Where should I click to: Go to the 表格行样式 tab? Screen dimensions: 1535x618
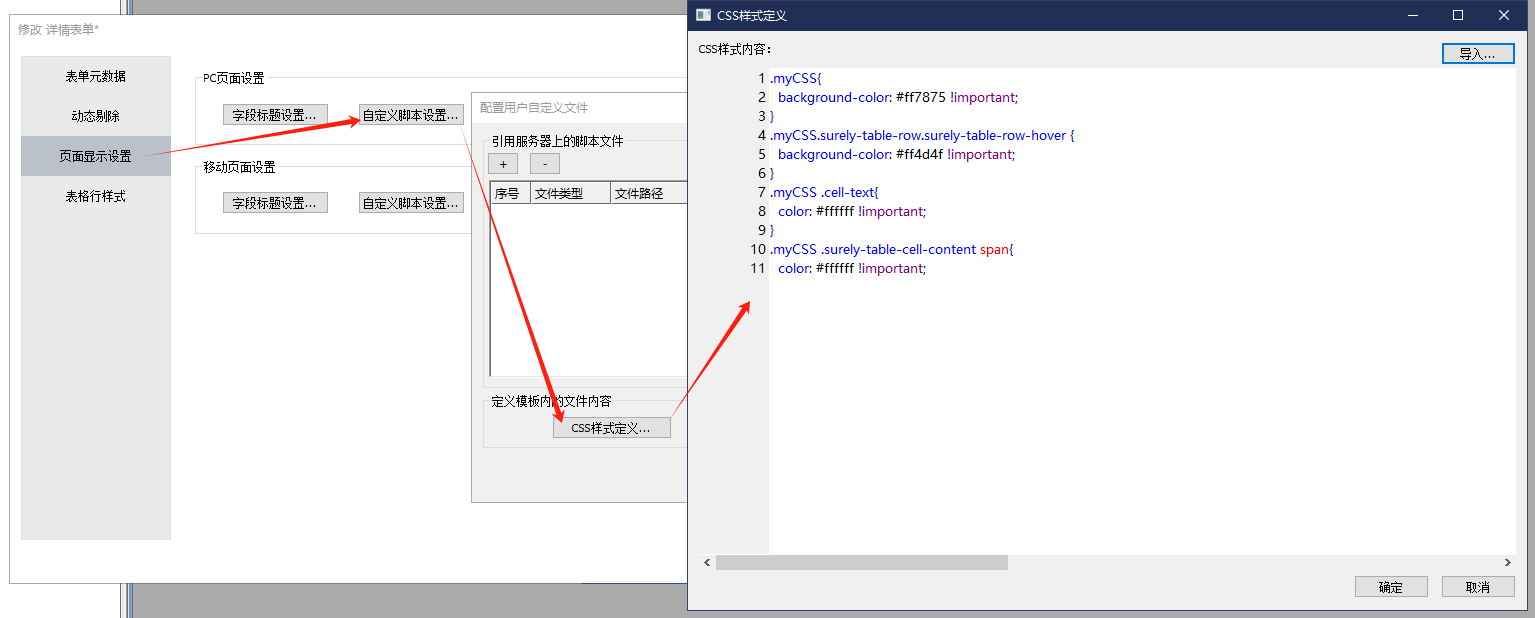click(x=96, y=197)
